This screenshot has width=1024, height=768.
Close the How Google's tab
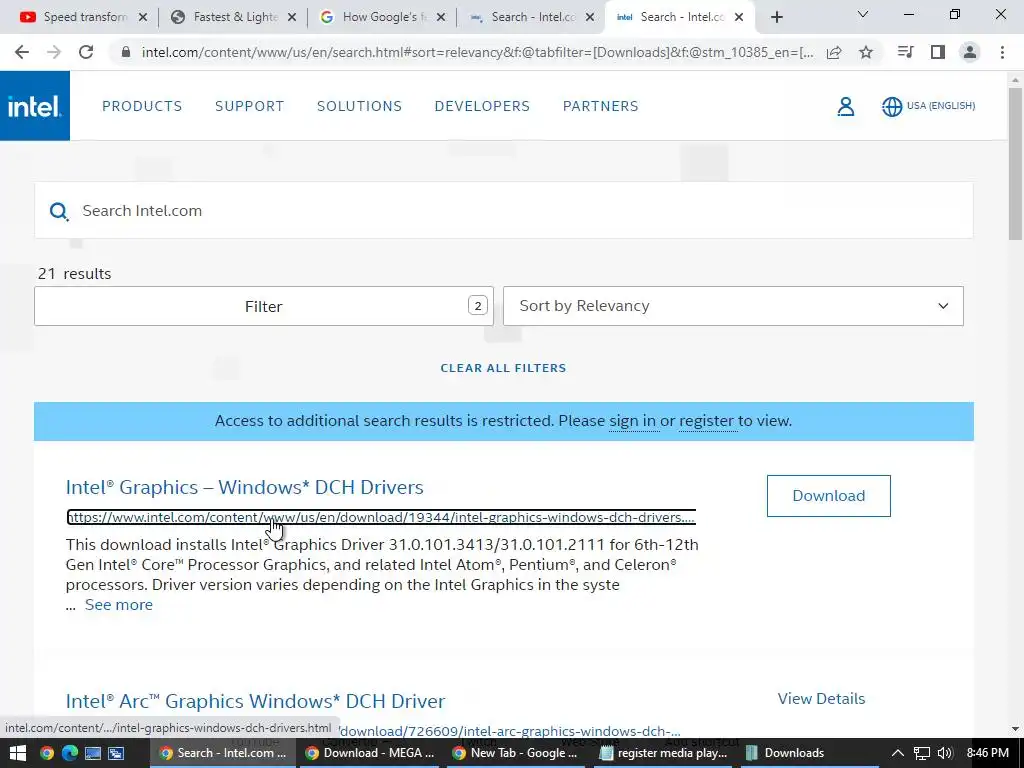(441, 17)
